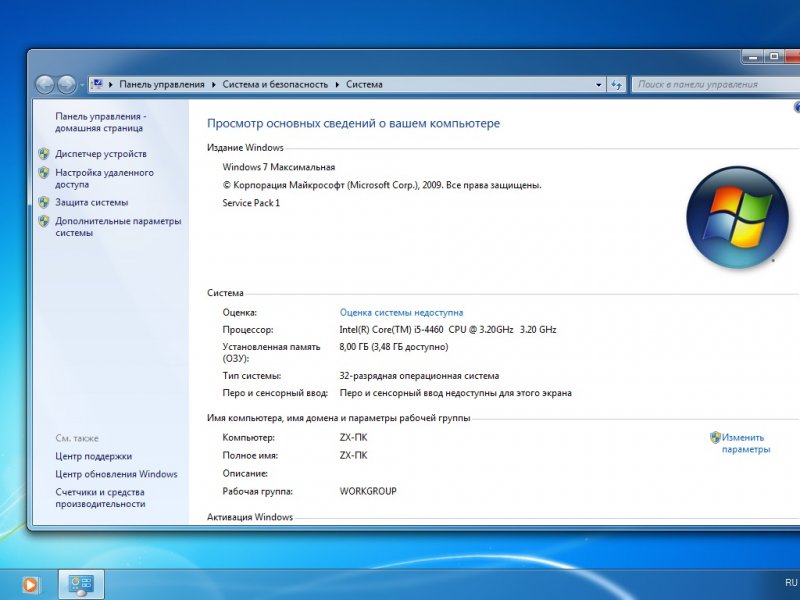800x600 pixels.
Task: Click the Forward navigation arrow button
Action: point(66,84)
